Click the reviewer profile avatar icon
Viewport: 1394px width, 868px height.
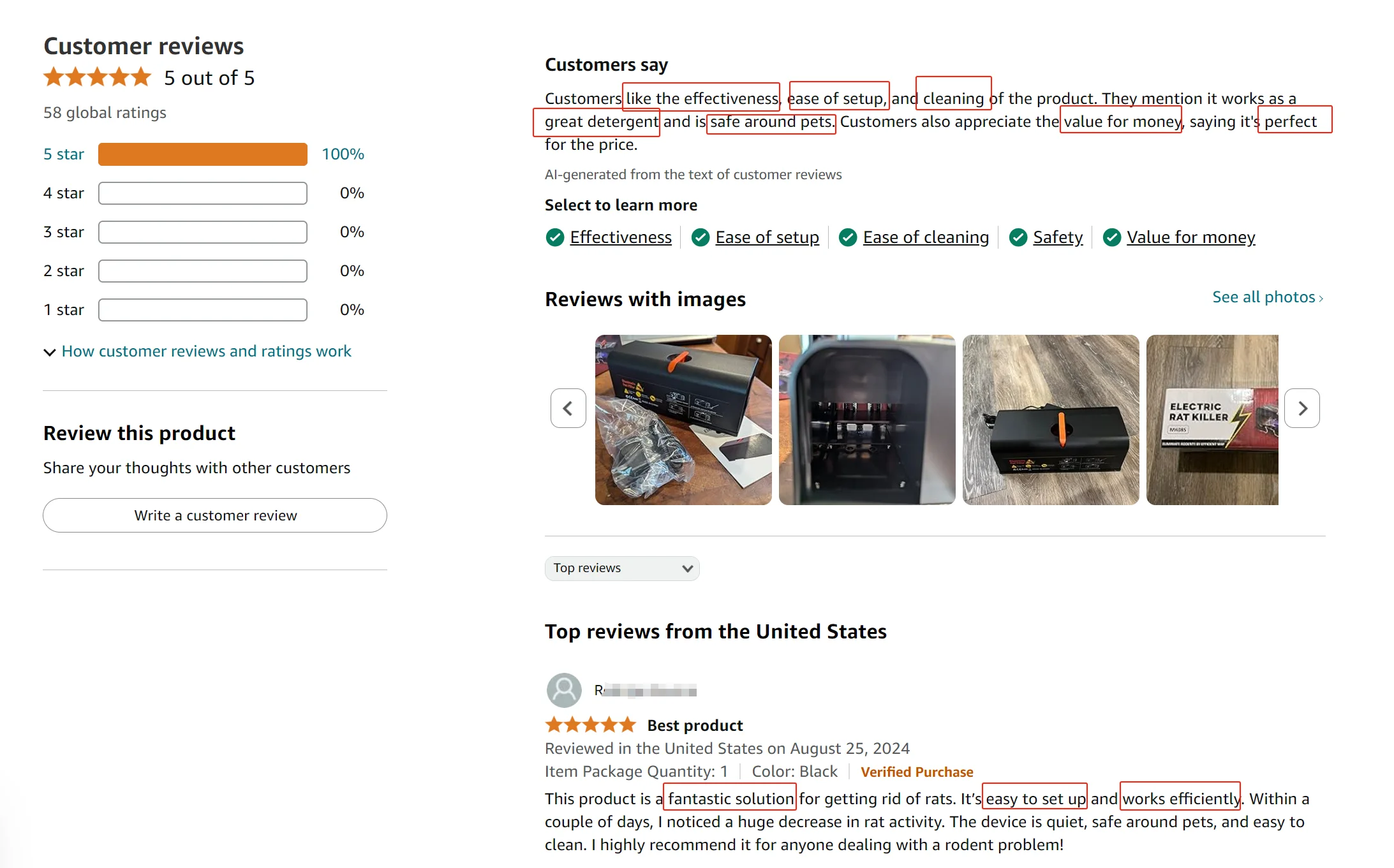[564, 690]
